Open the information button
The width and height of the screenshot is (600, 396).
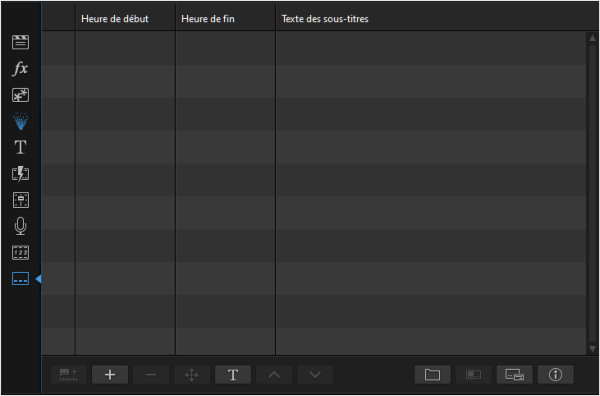click(x=556, y=375)
